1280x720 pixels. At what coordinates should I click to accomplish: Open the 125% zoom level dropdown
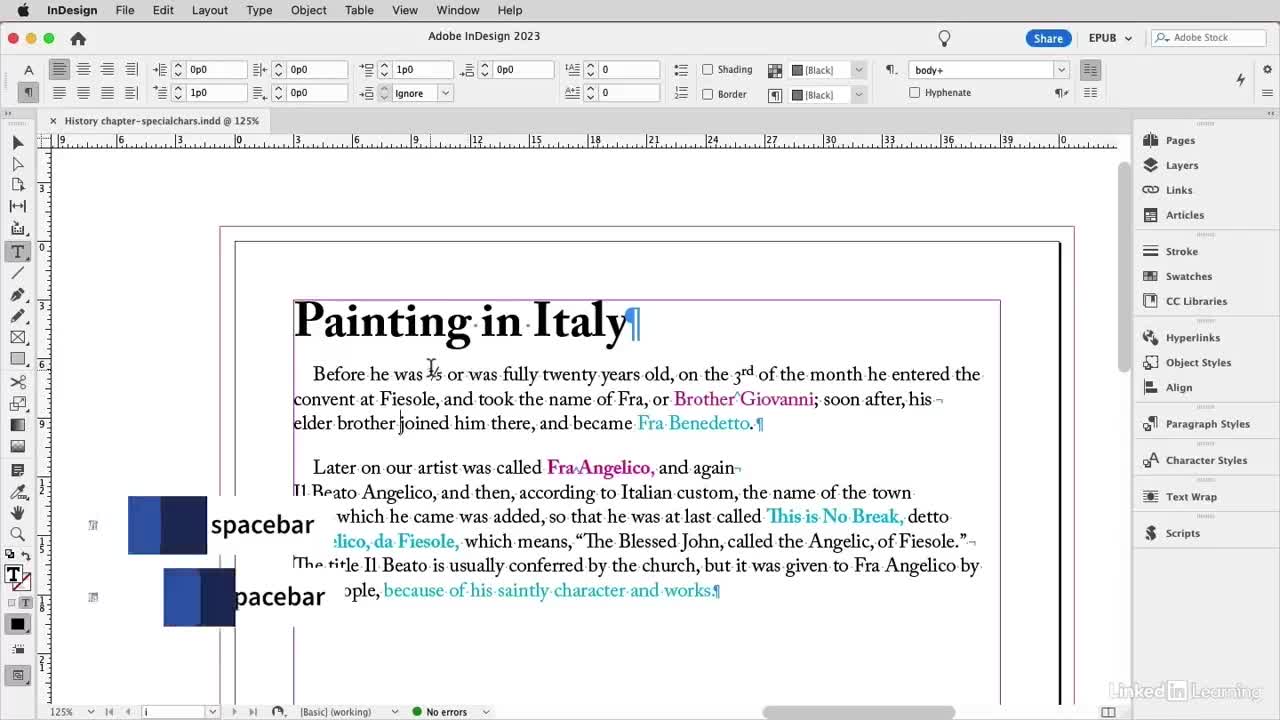(90, 712)
